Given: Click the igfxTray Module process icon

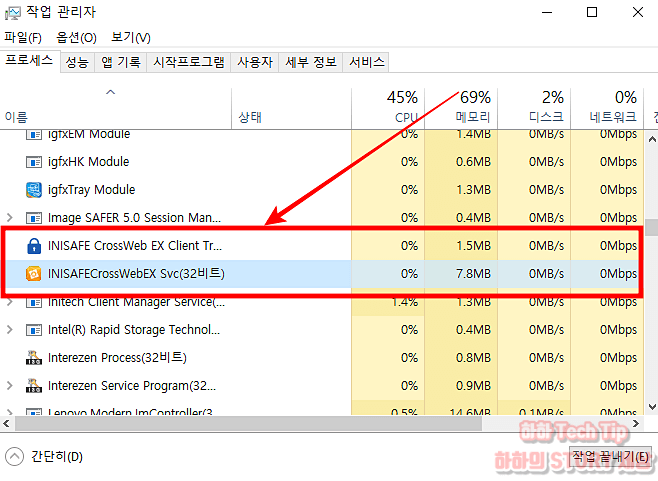Looking at the screenshot, I should click(x=34, y=190).
